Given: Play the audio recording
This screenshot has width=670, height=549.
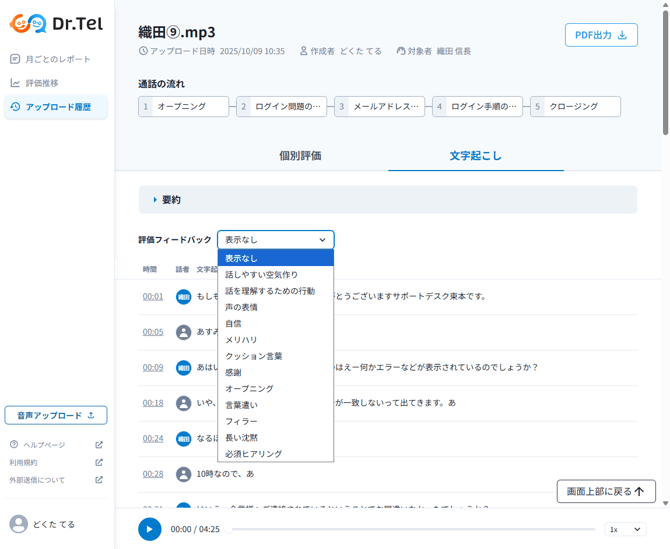Looking at the screenshot, I should 150,529.
